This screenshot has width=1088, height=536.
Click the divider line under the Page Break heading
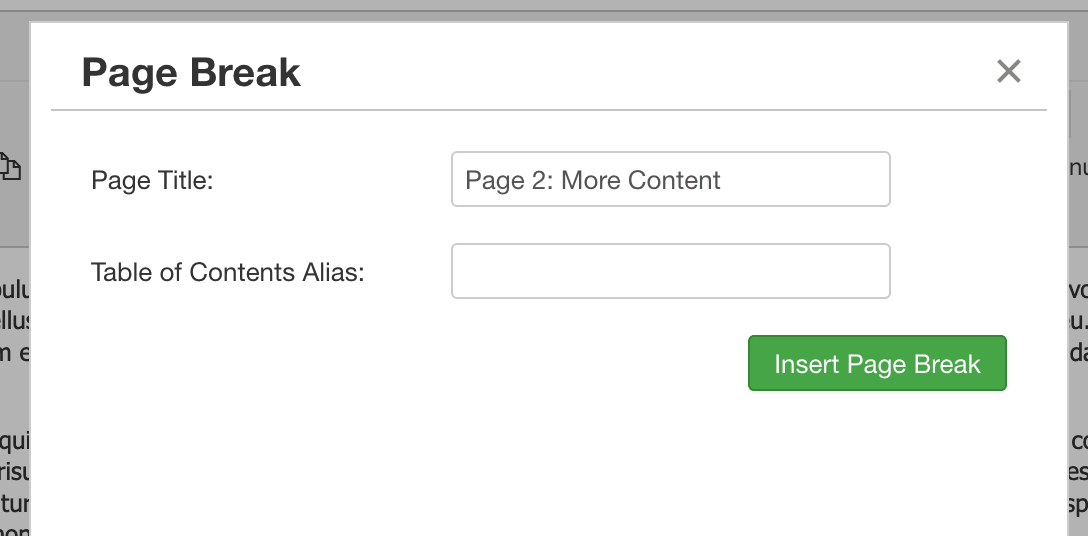(548, 110)
